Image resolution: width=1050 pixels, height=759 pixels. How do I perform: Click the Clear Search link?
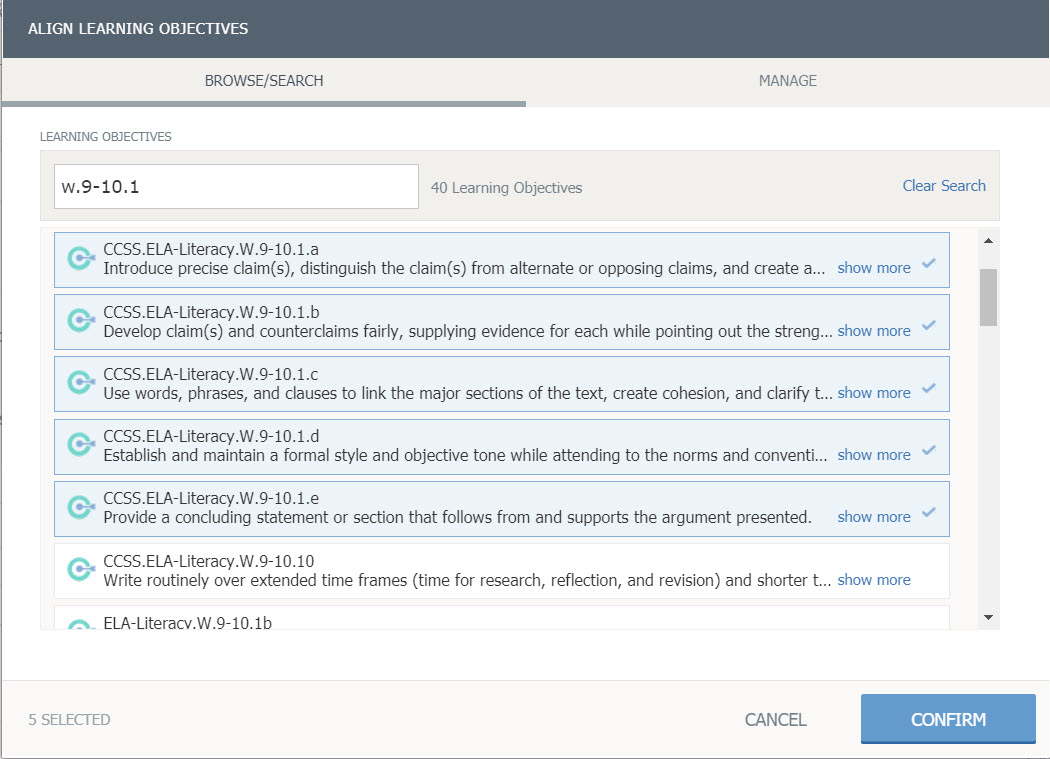943,186
